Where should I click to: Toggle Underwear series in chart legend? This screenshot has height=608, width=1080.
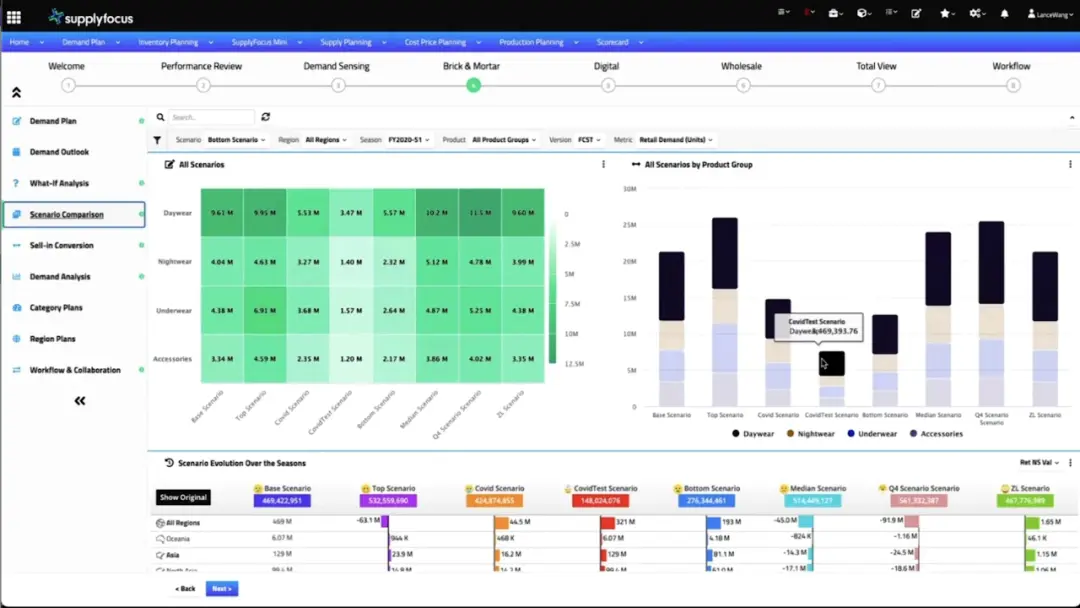(x=872, y=434)
